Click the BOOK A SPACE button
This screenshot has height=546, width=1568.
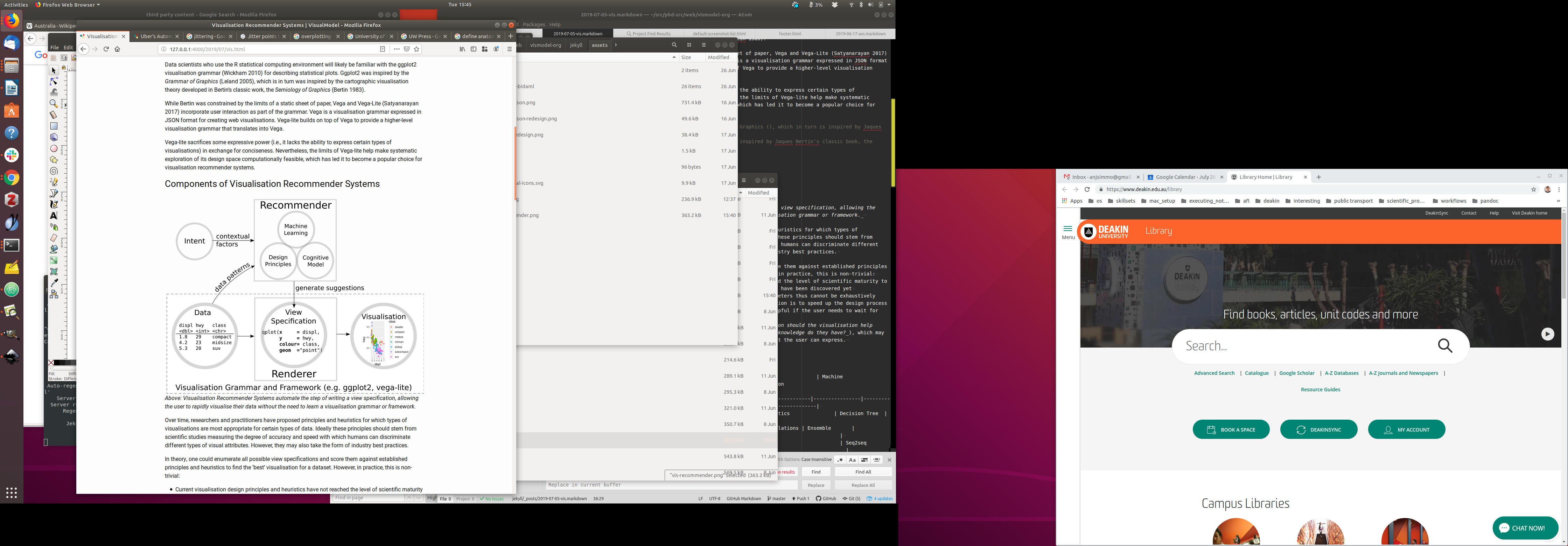point(1231,430)
